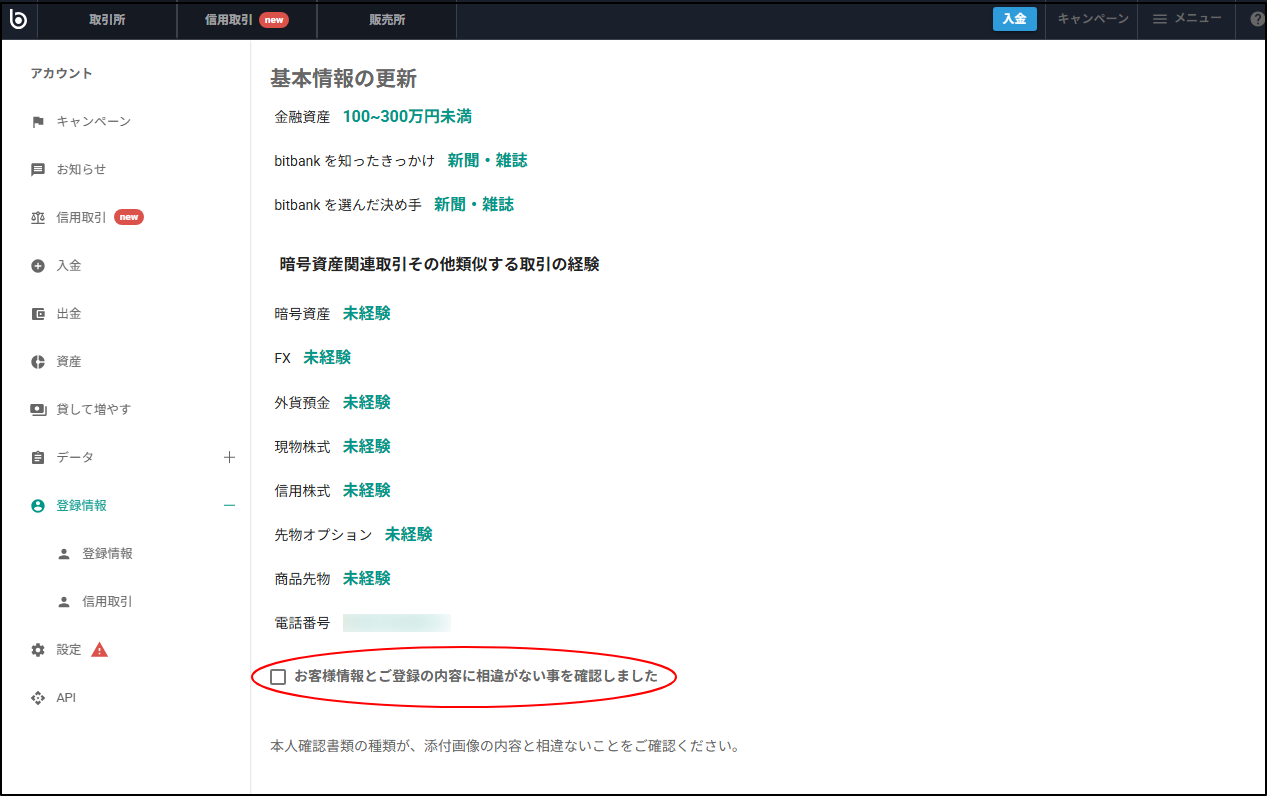Click the API icon in sidebar
This screenshot has height=796, width=1267.
(38, 698)
